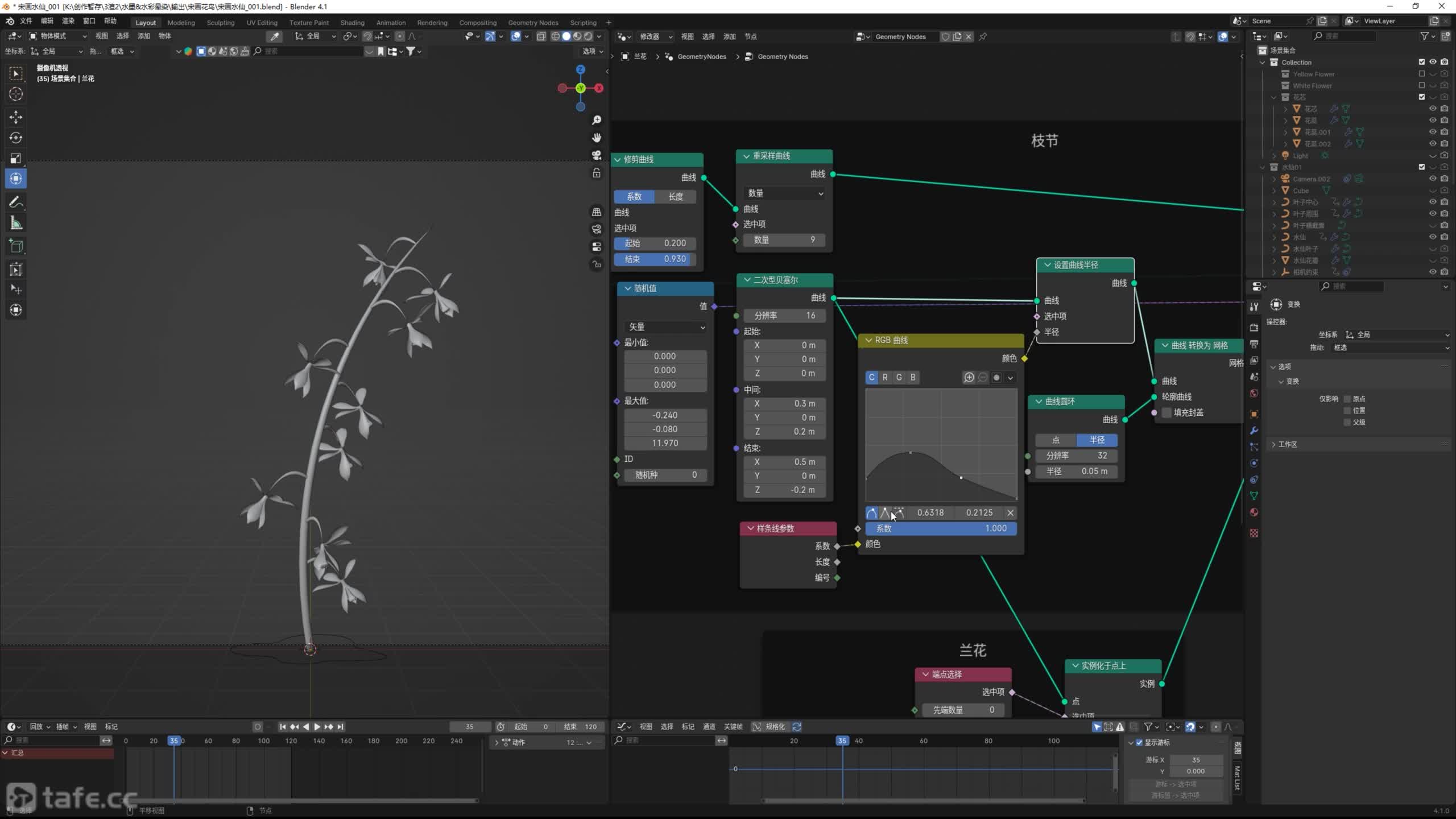The image size is (1456, 819).
Task: Switch to the Shading workspace tab
Action: tap(352, 23)
